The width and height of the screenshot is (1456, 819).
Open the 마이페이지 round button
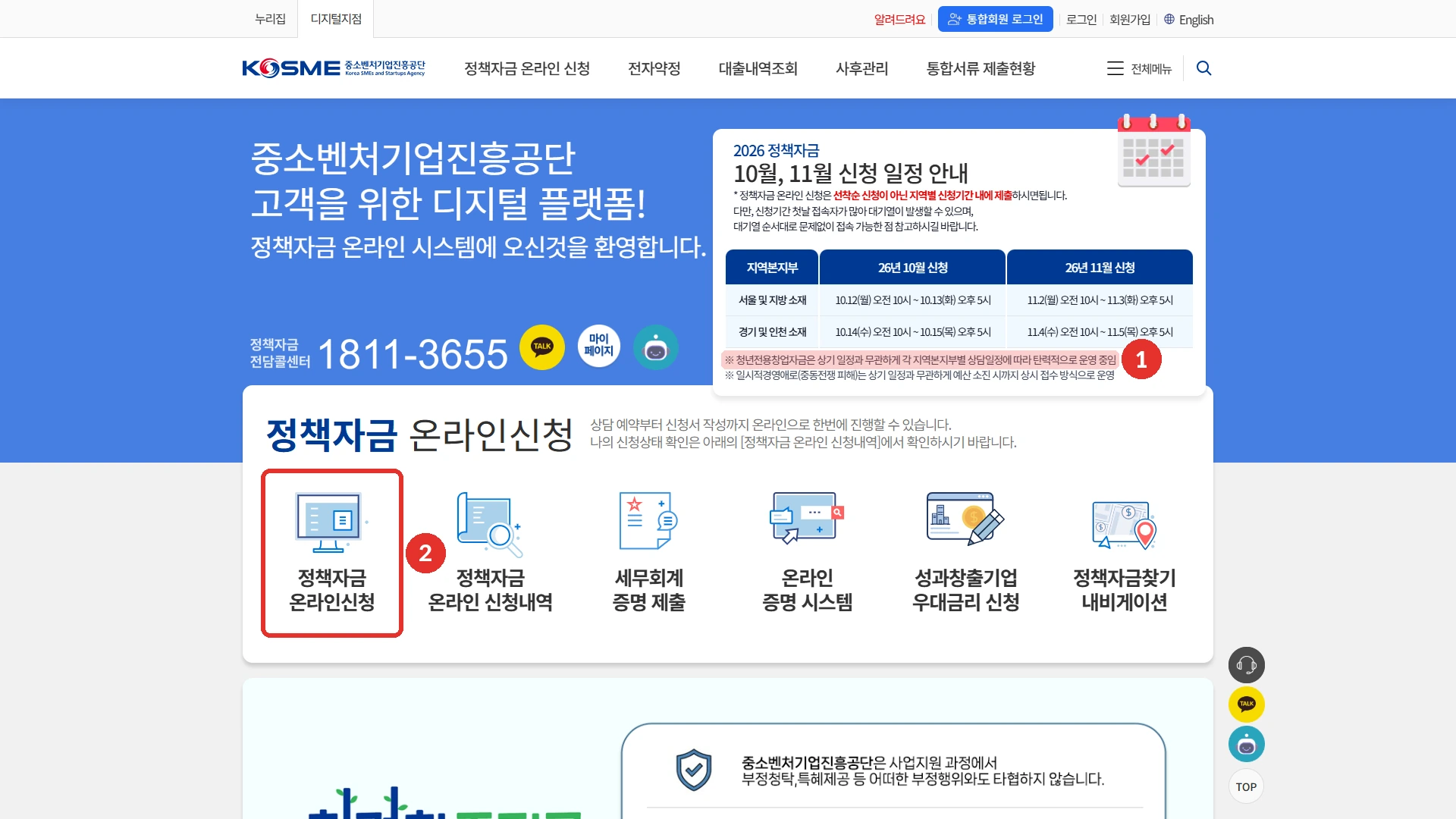(599, 346)
